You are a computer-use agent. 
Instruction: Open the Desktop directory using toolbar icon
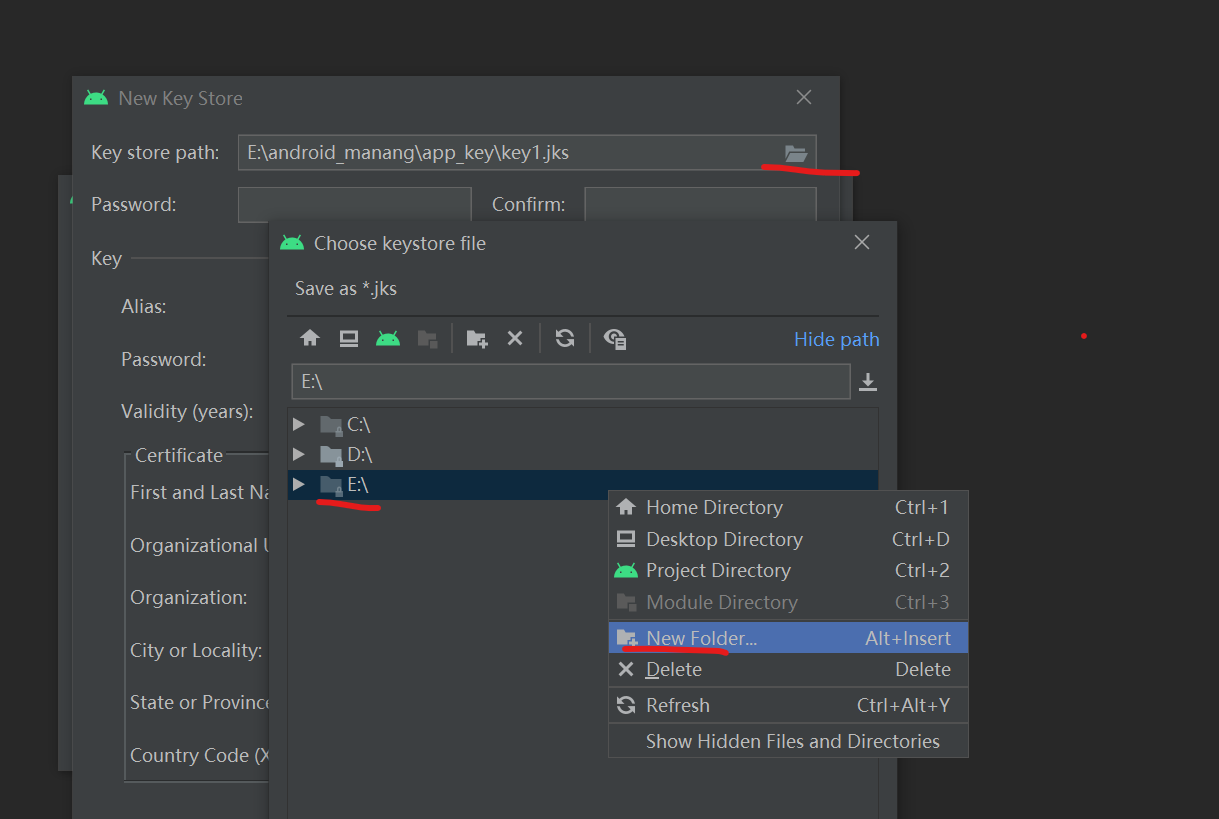[348, 338]
